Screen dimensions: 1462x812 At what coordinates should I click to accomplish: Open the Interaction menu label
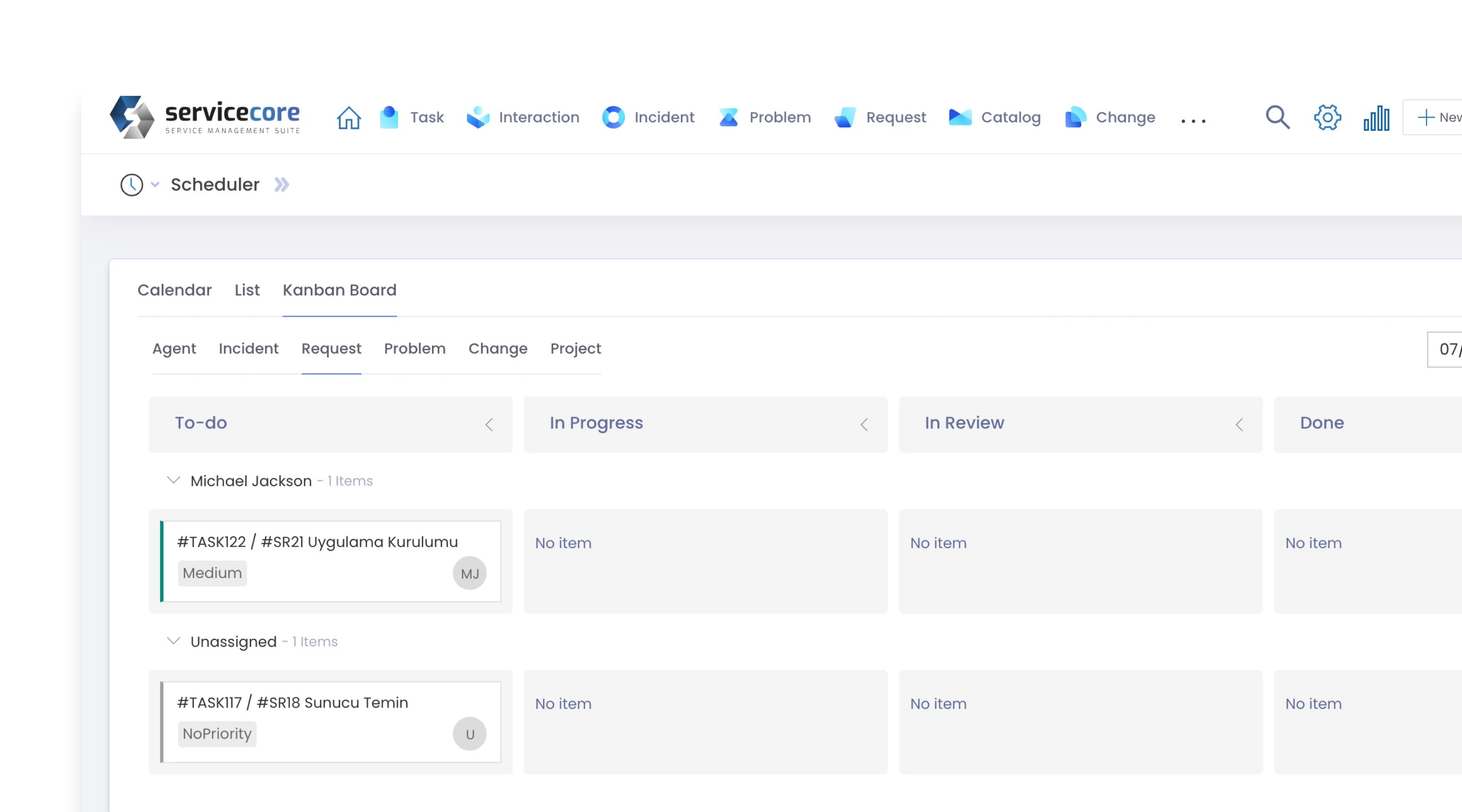tap(539, 117)
